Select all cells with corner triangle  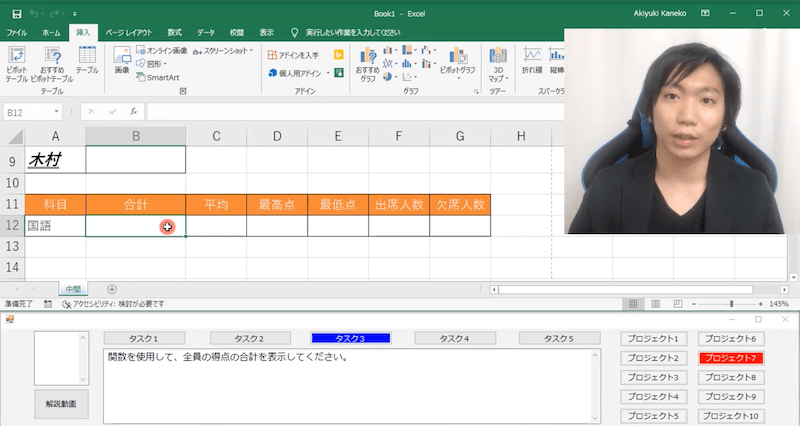(x=15, y=137)
